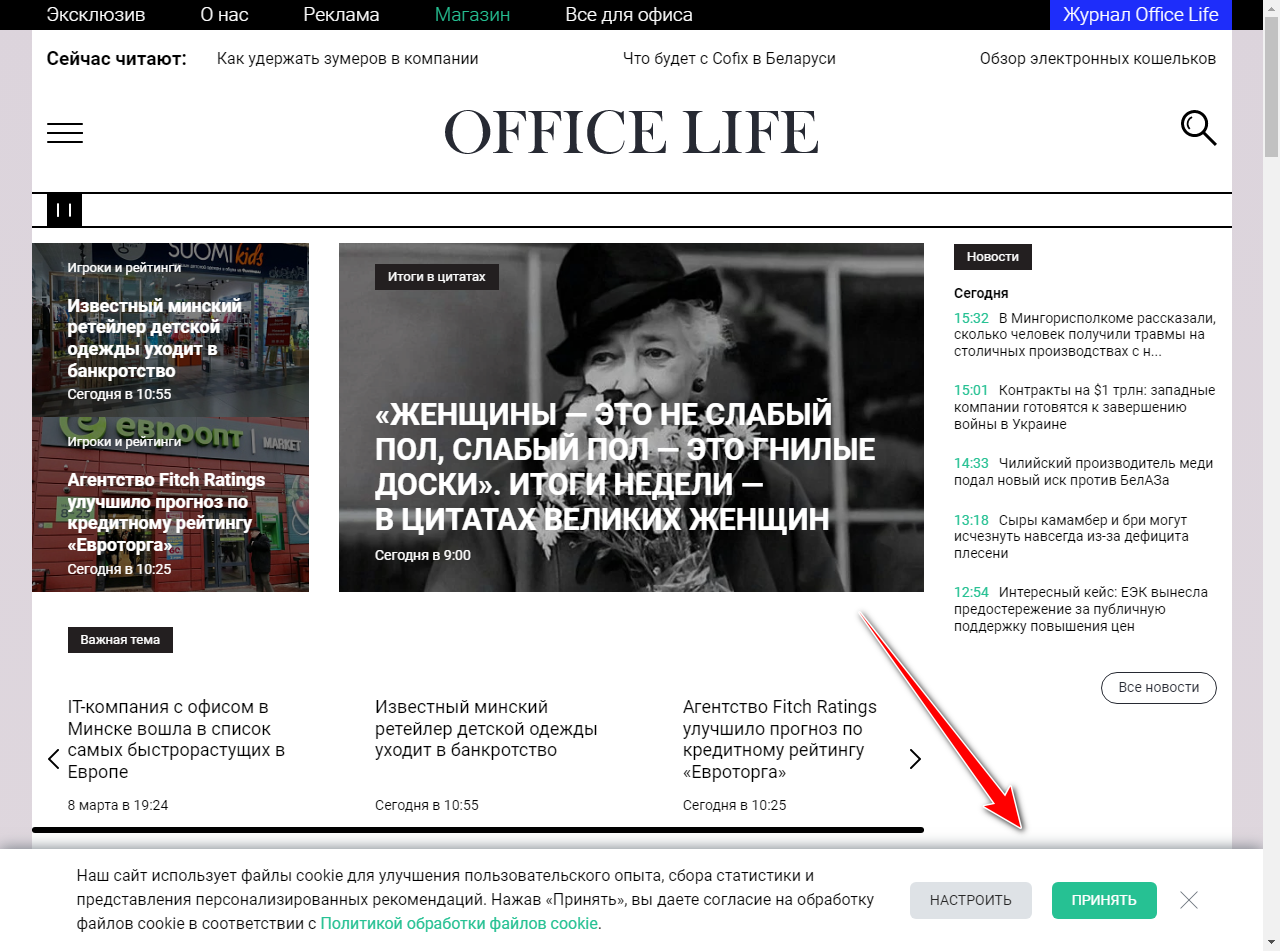Click the OFFICE LIFE logo
This screenshot has height=951, width=1280.
(x=631, y=131)
